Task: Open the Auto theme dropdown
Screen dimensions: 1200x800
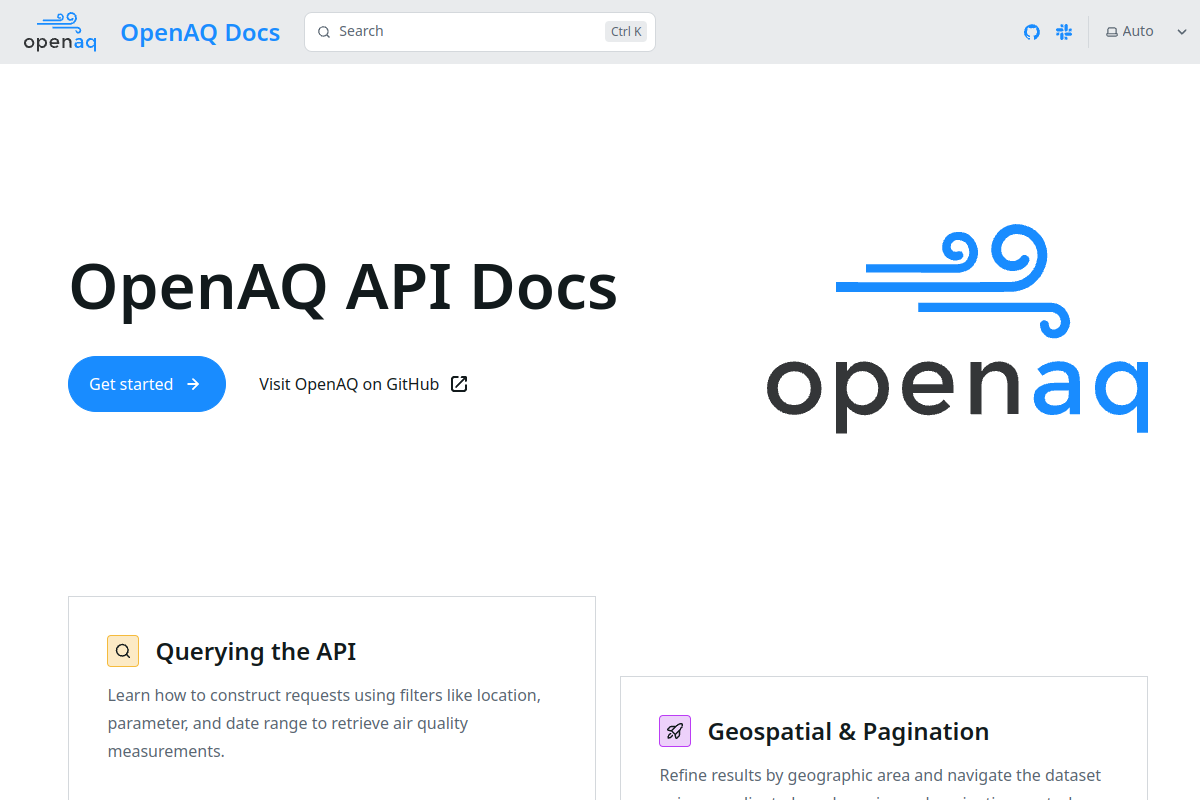Action: [x=1146, y=32]
